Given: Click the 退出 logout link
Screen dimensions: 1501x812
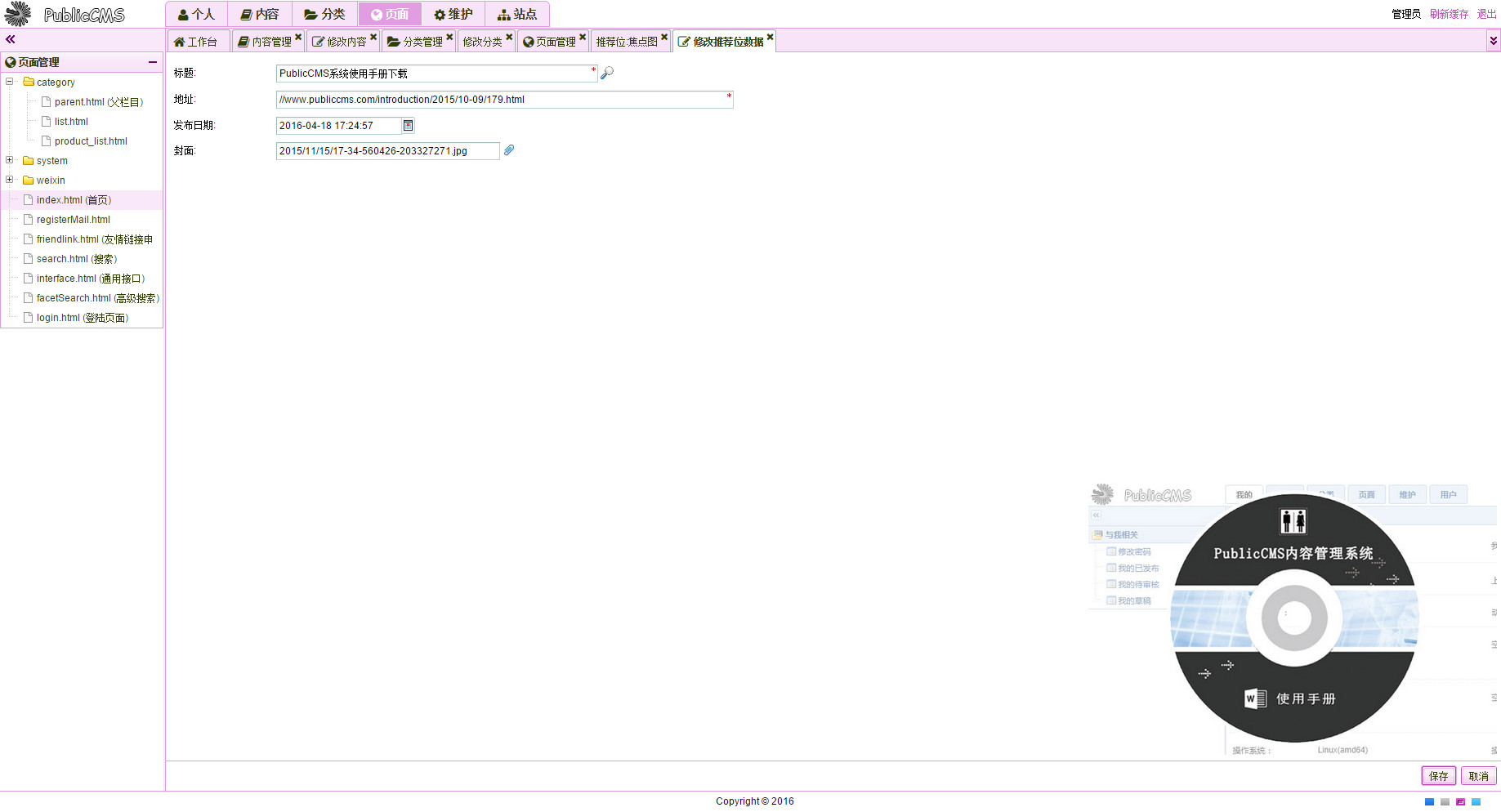Looking at the screenshot, I should [x=1486, y=14].
